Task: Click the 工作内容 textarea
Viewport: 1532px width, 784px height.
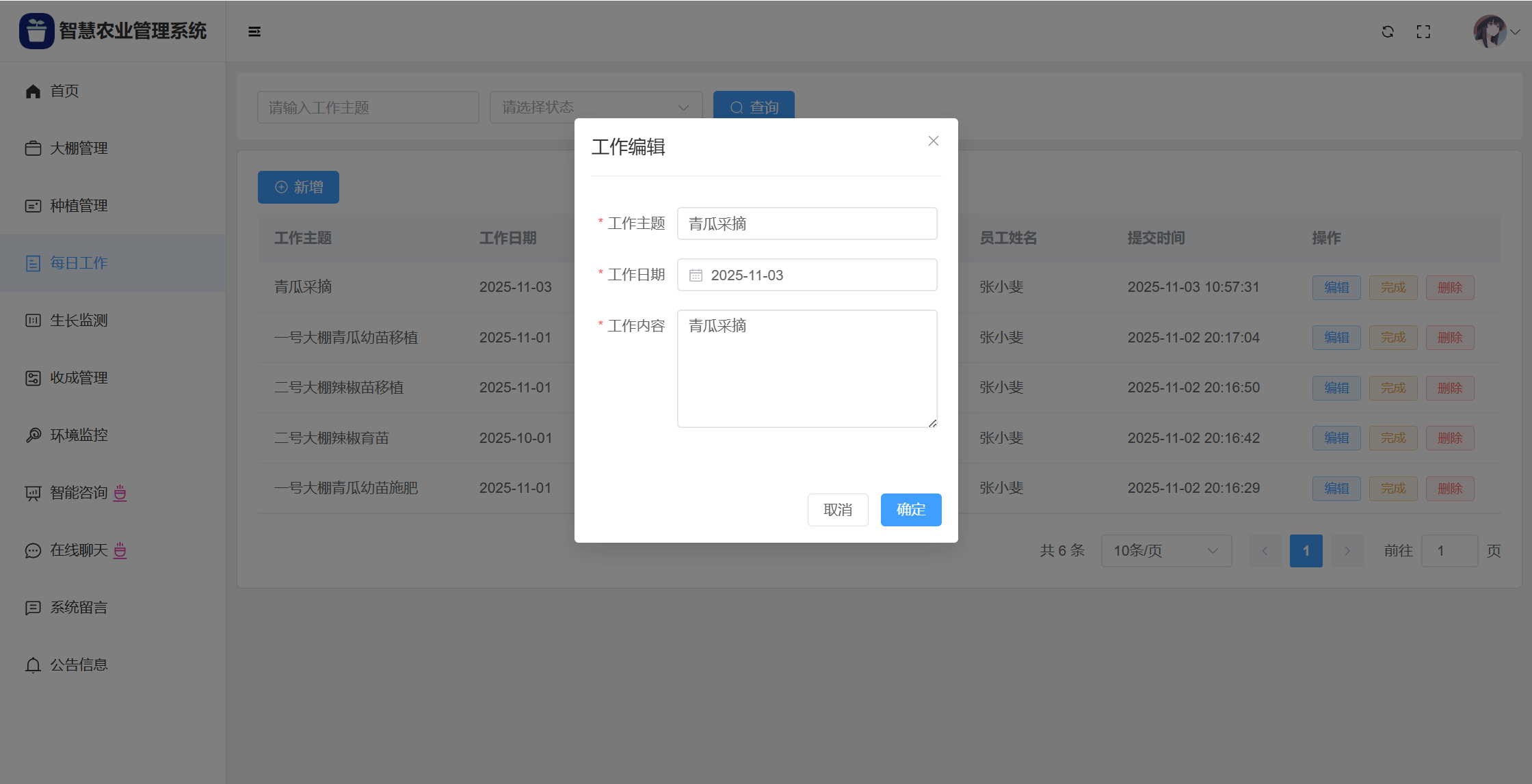Action: pos(806,369)
